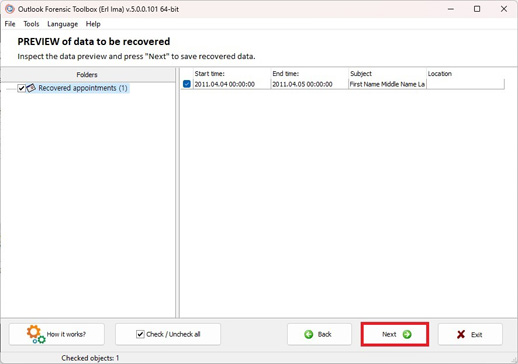This screenshot has height=364, width=518.
Task: Select subject First Name Middle Name cell
Action: coord(387,84)
